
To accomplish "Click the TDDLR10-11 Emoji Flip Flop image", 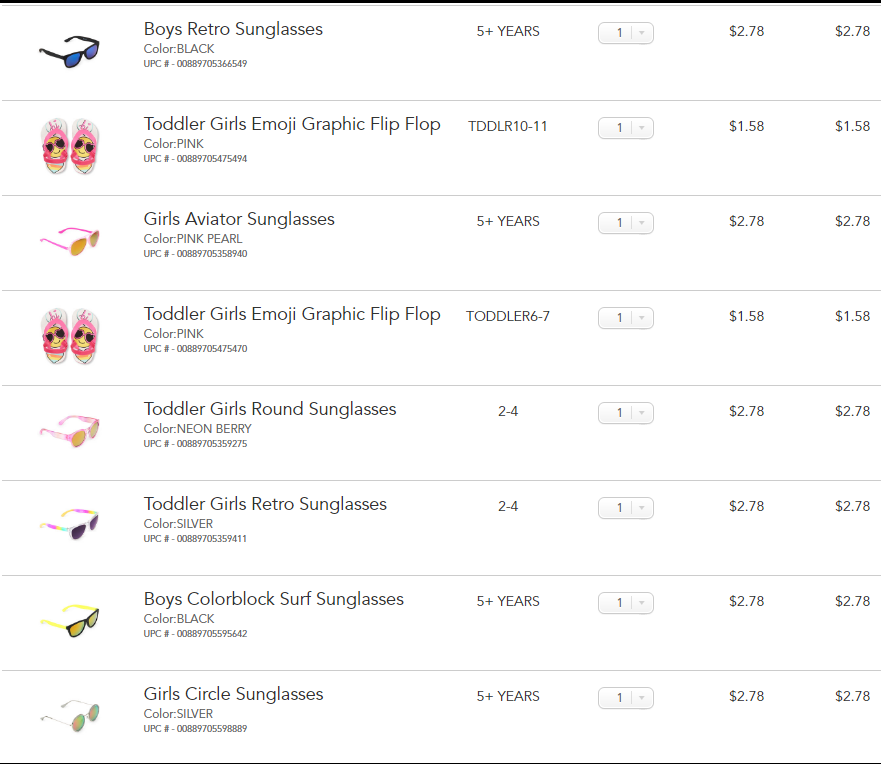I will pos(69,146).
